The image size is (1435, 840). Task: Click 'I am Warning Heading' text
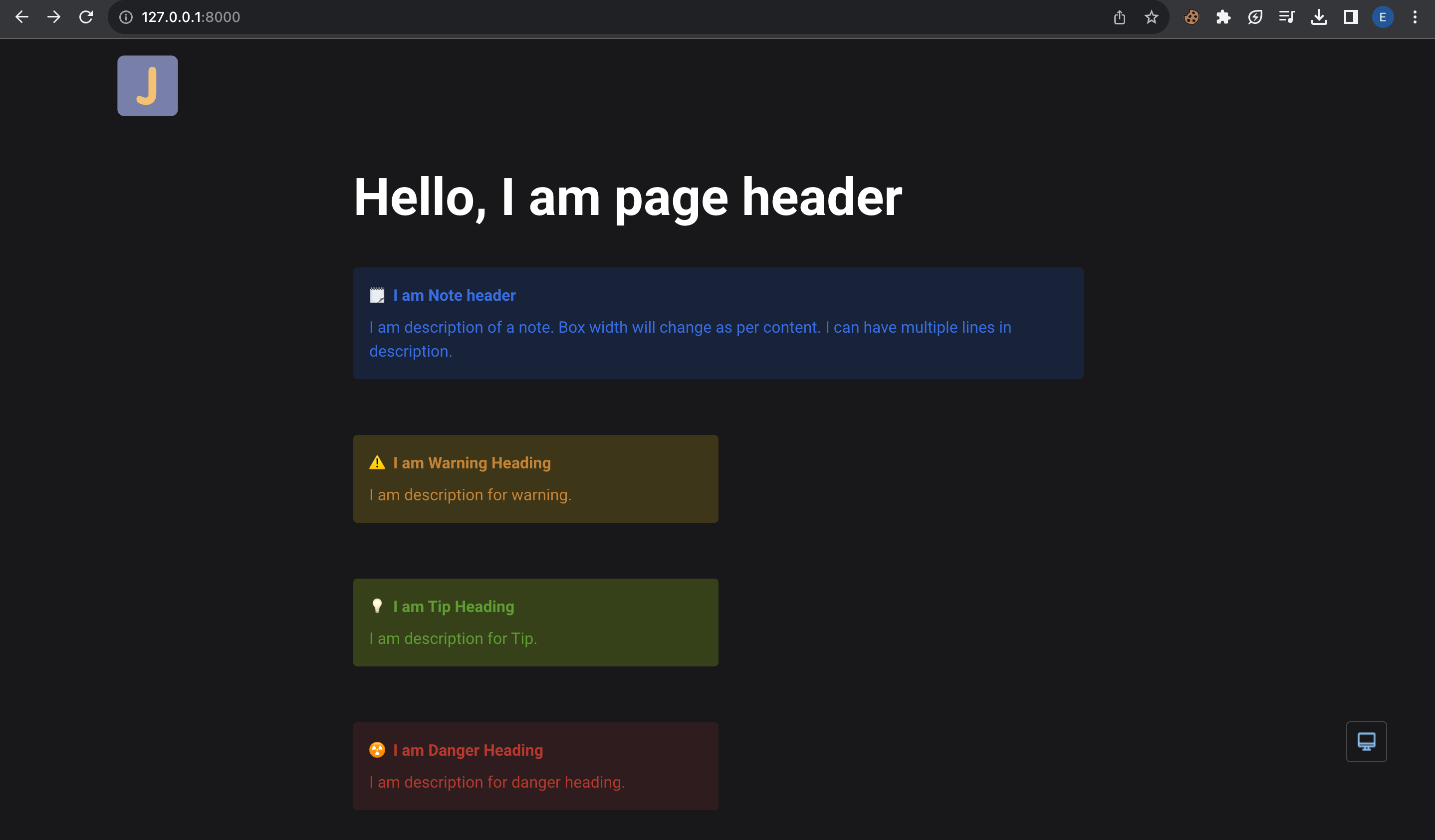tap(472, 463)
